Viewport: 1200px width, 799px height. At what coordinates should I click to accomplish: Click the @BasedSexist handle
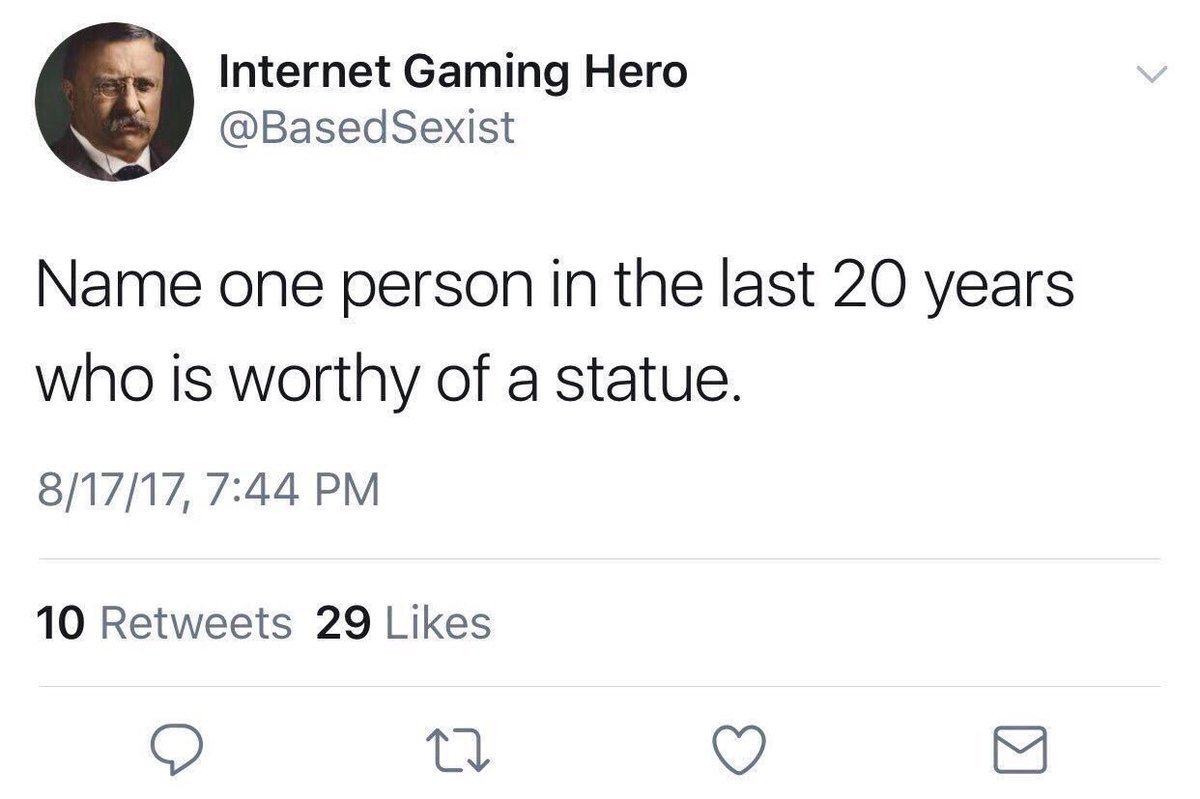[x=366, y=127]
